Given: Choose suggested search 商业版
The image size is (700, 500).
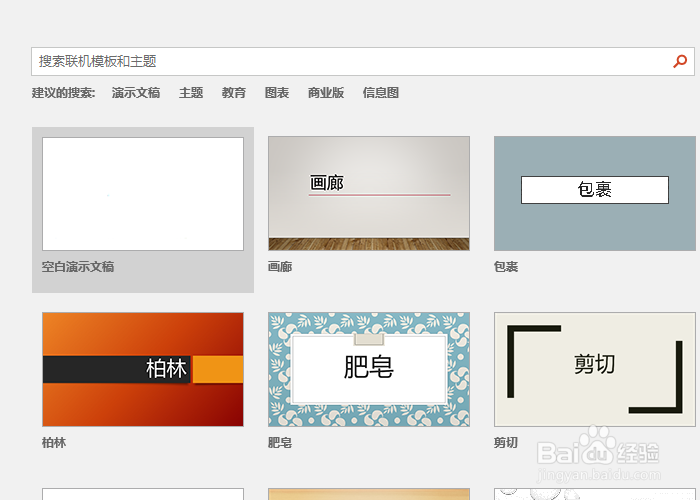Looking at the screenshot, I should coord(326,93).
